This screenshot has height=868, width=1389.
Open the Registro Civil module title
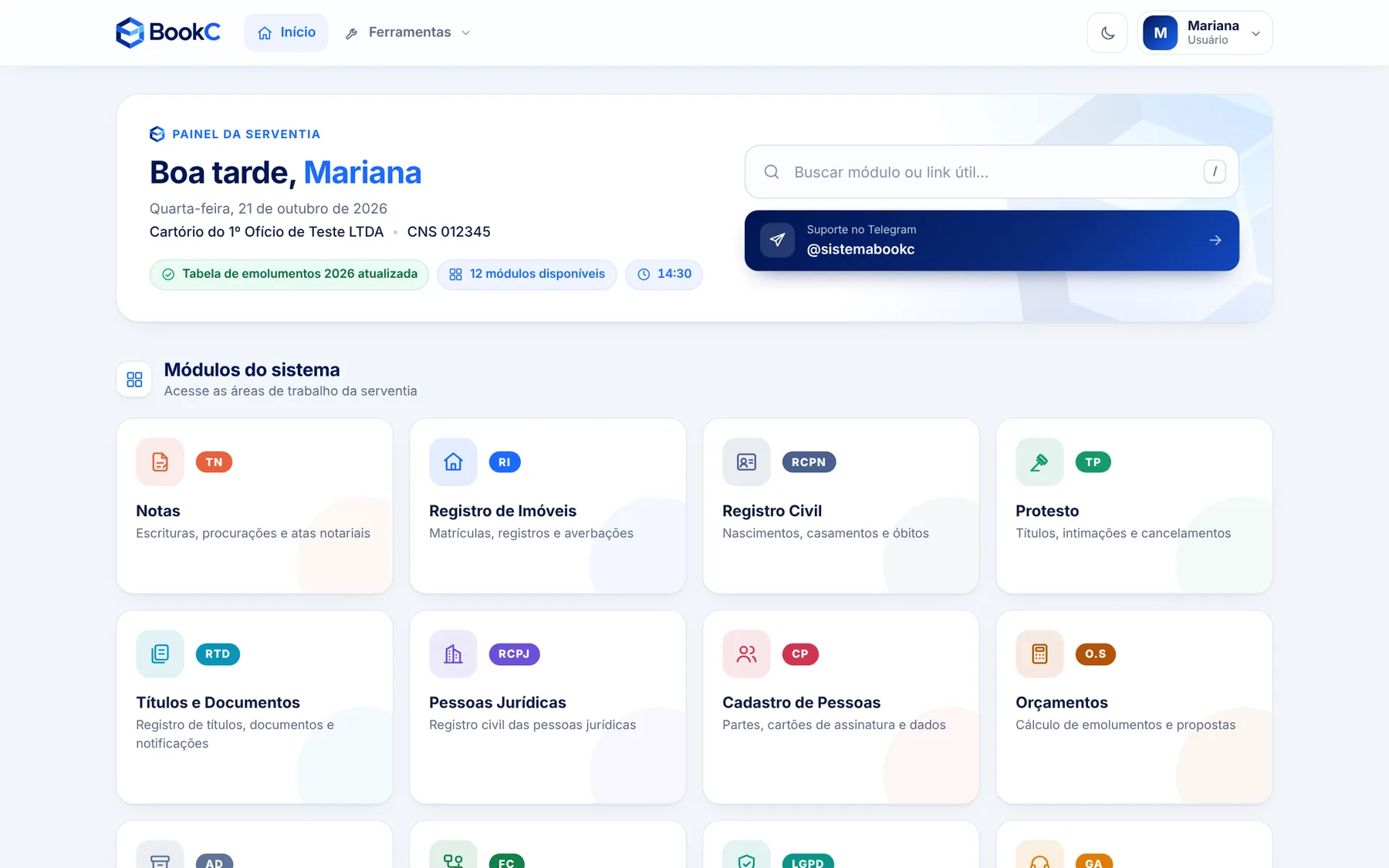click(772, 511)
